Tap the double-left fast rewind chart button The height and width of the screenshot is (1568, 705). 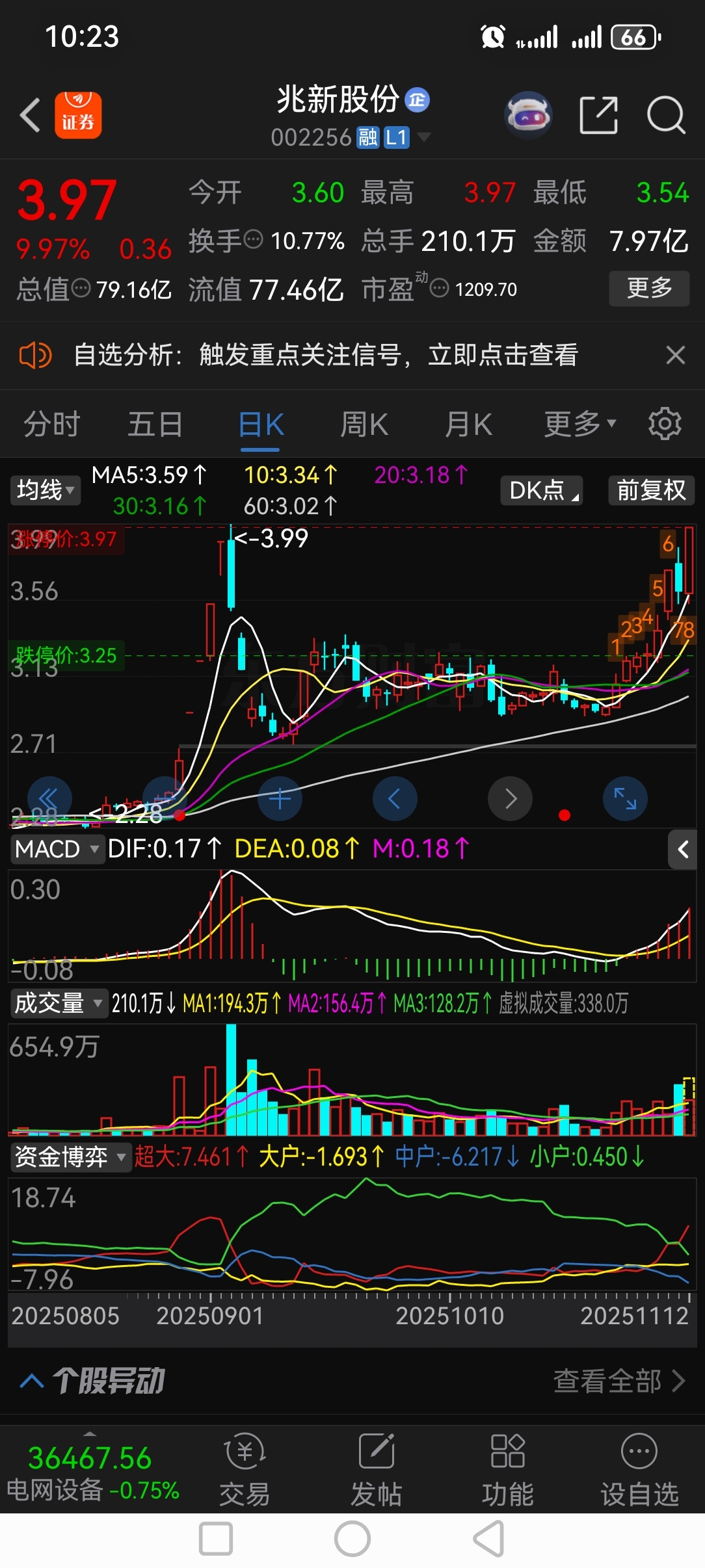pos(49,798)
